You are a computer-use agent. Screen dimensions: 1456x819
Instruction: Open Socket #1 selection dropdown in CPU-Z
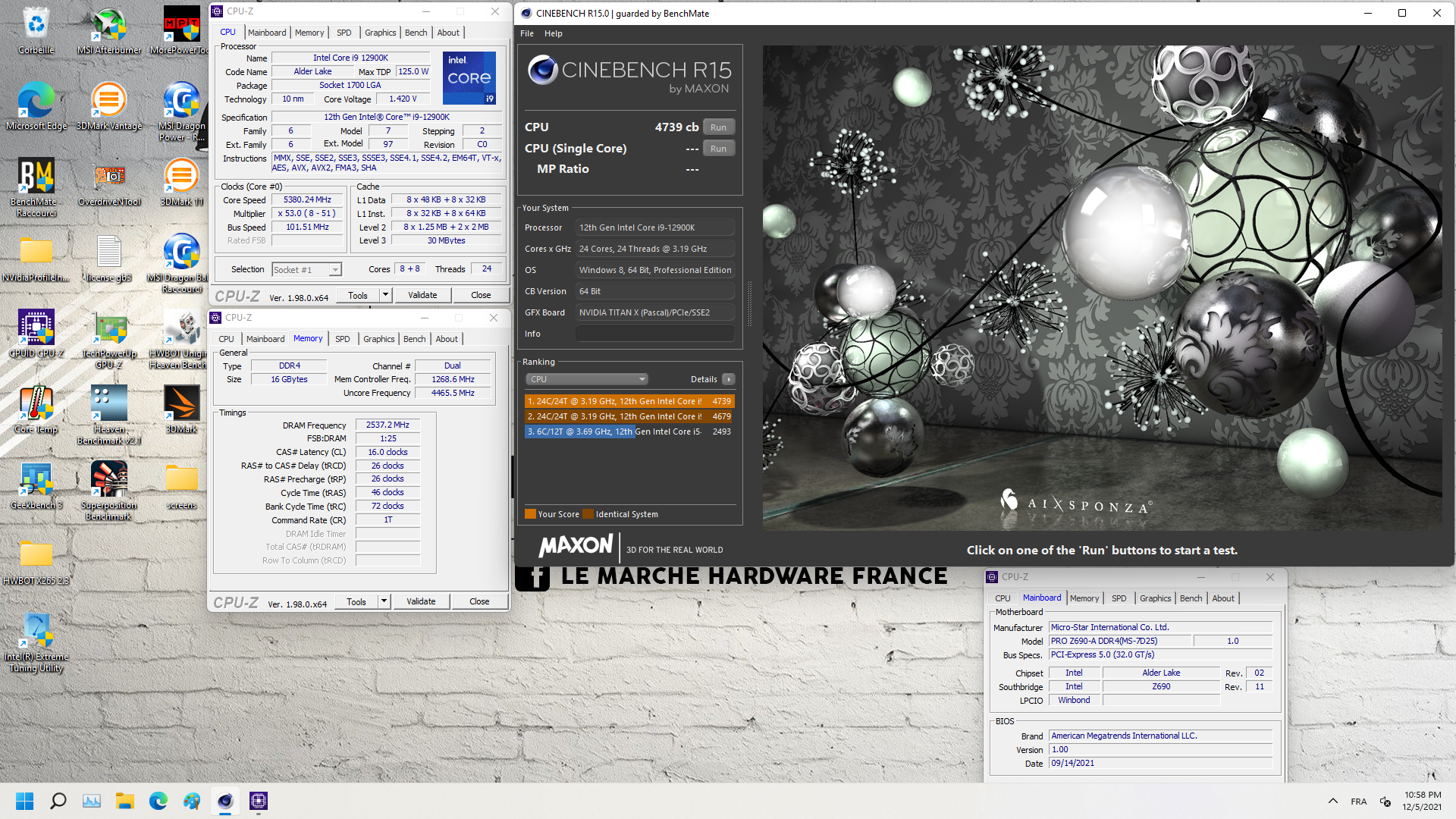pyautogui.click(x=307, y=269)
